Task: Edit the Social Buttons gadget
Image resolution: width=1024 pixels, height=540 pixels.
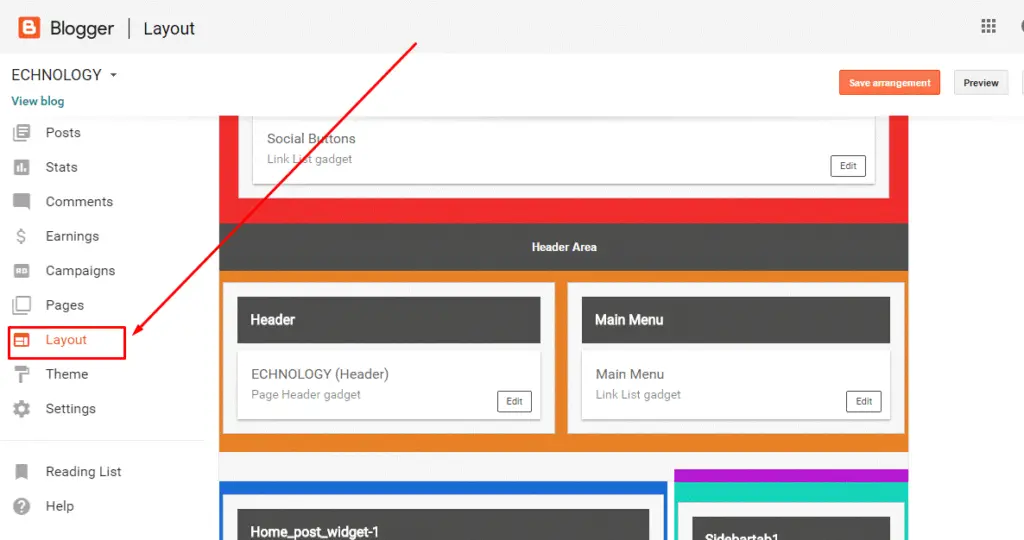Action: pos(848,166)
